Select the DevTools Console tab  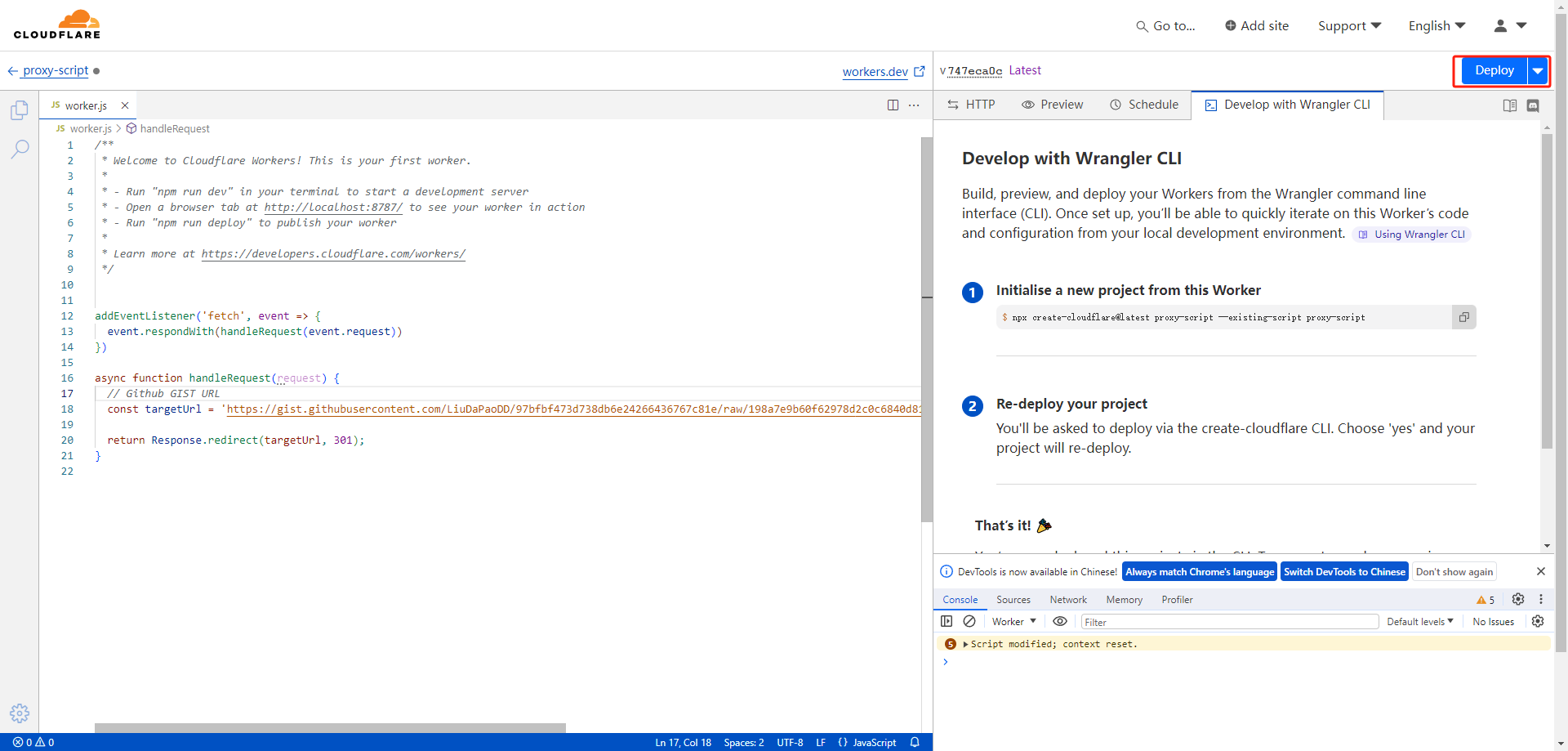(960, 600)
